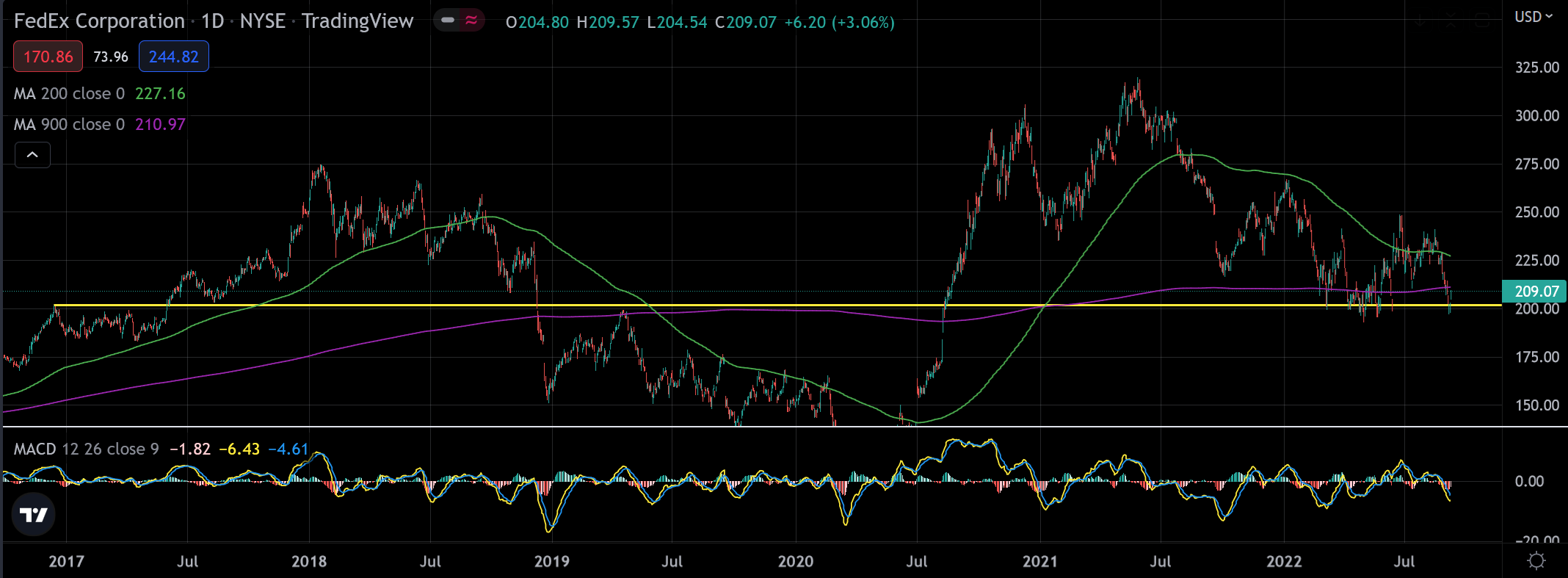
Task: Click the 325.00 price scale label
Action: (x=1537, y=68)
